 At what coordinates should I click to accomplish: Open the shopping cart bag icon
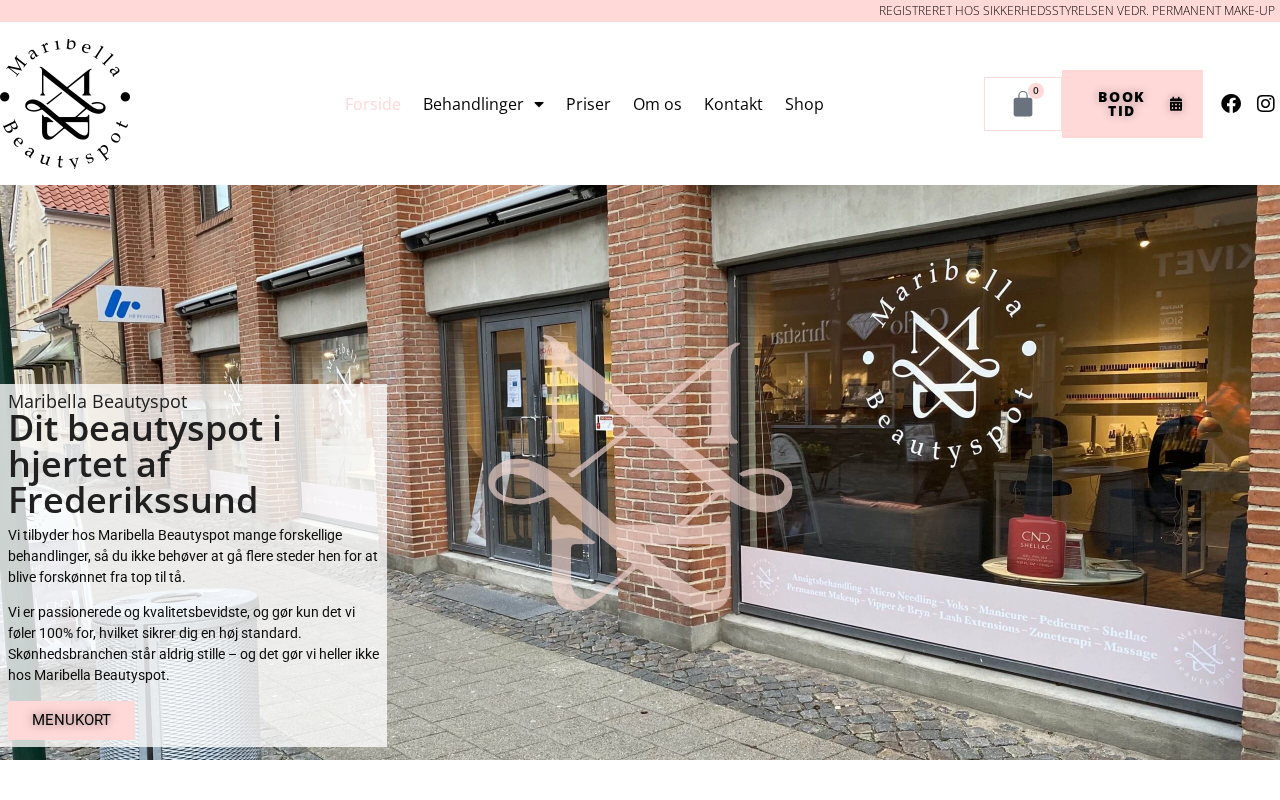pos(1023,104)
